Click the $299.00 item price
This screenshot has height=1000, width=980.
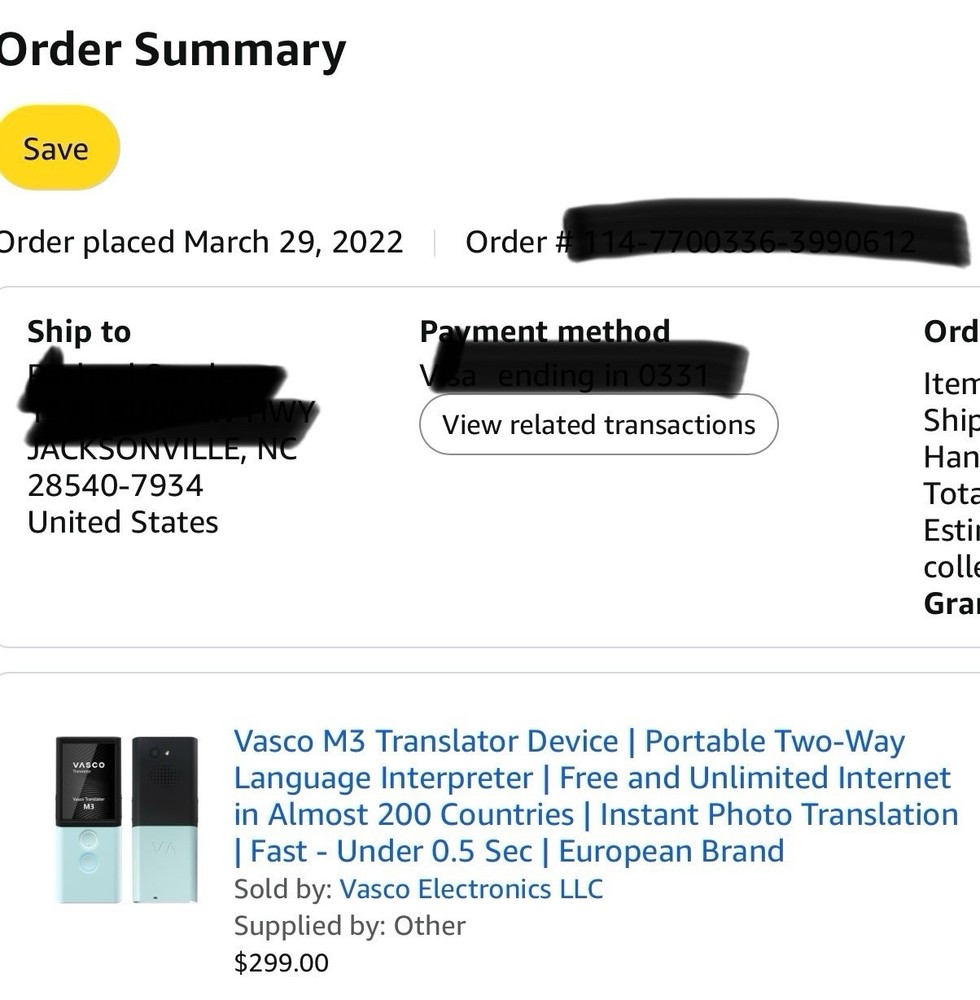pos(281,962)
